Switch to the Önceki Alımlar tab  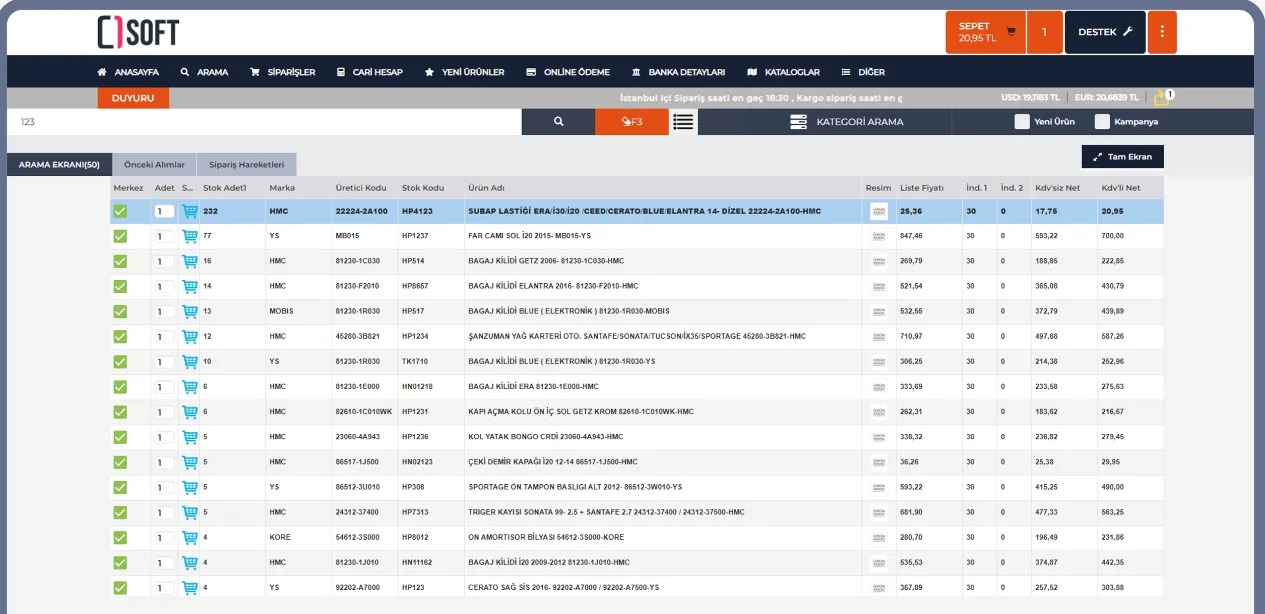pyautogui.click(x=154, y=164)
